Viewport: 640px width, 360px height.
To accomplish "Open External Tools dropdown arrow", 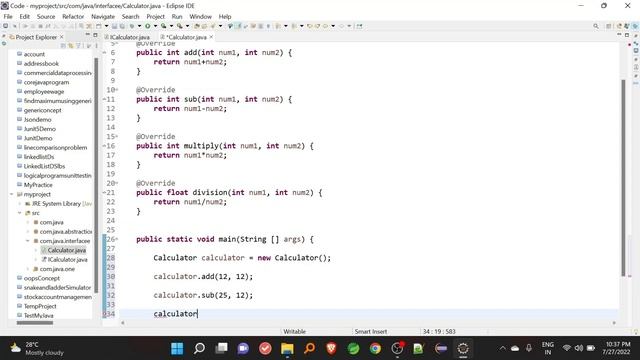I will [187, 26].
